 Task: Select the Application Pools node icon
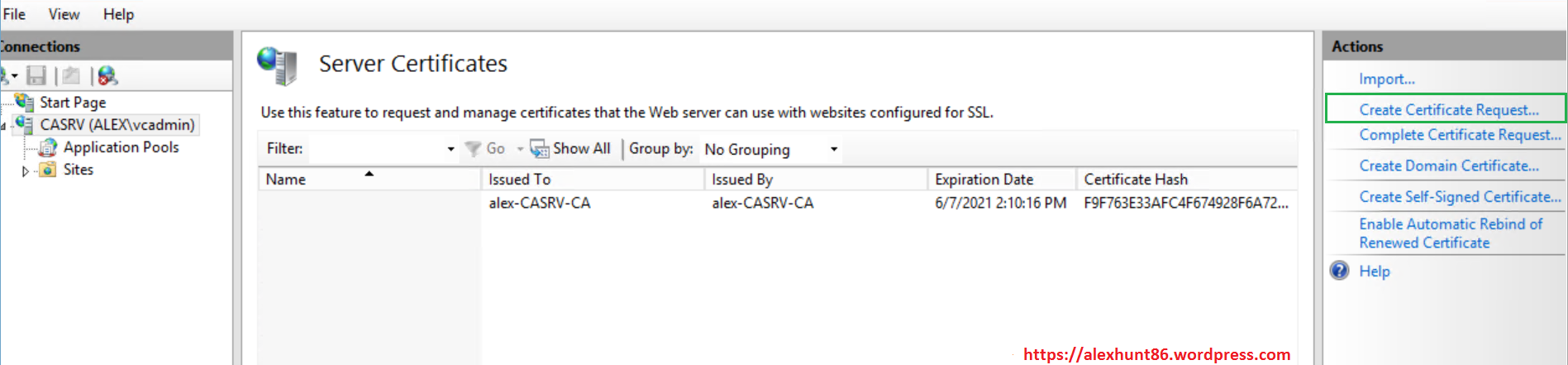coord(49,147)
